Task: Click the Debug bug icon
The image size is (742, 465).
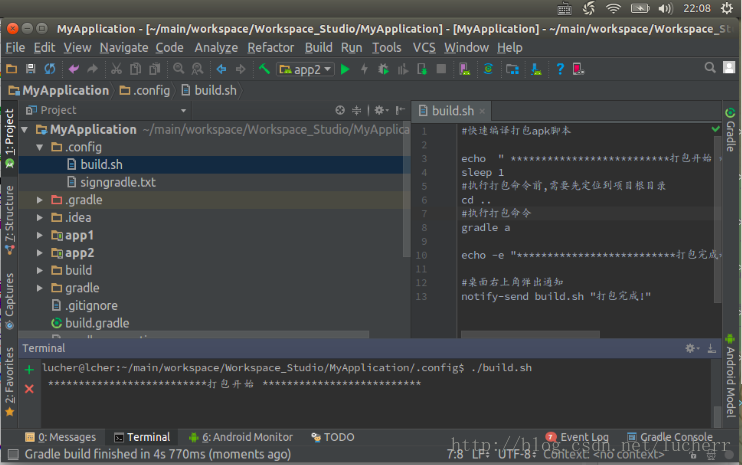Action: point(383,69)
